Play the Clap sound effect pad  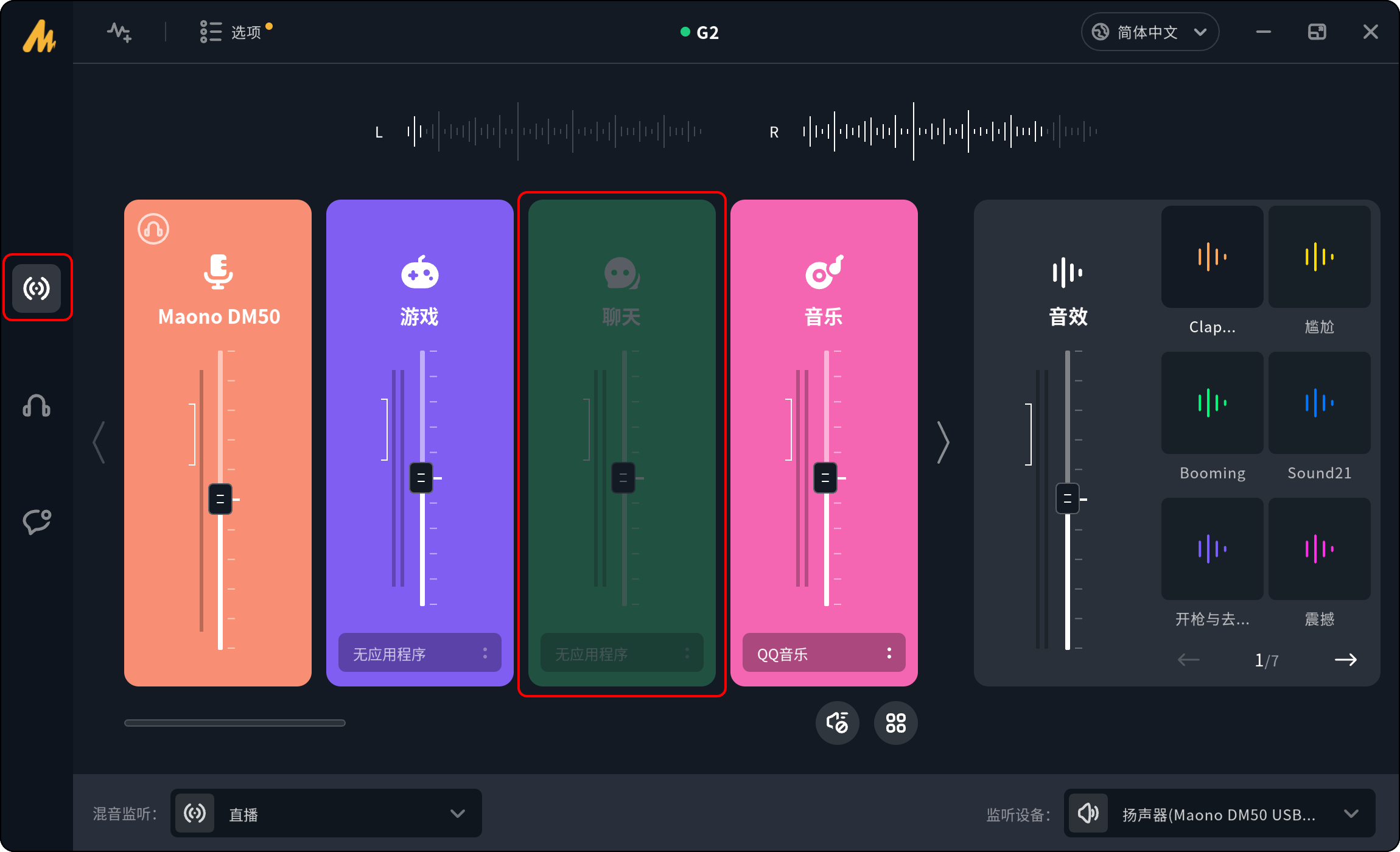coord(1212,257)
